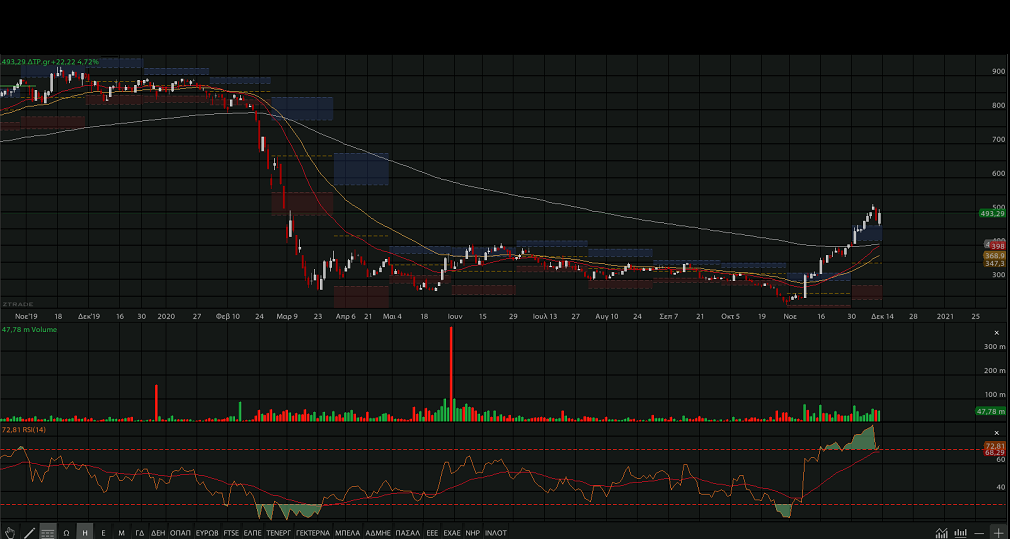Image resolution: width=1010 pixels, height=543 pixels.
Task: Toggle the H daily timeframe button
Action: [85, 533]
